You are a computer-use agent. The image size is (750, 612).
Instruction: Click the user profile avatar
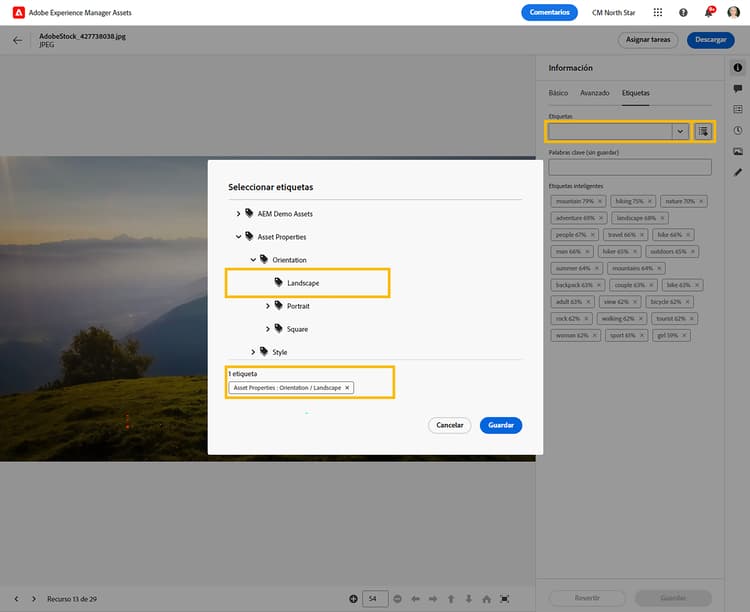pos(733,13)
